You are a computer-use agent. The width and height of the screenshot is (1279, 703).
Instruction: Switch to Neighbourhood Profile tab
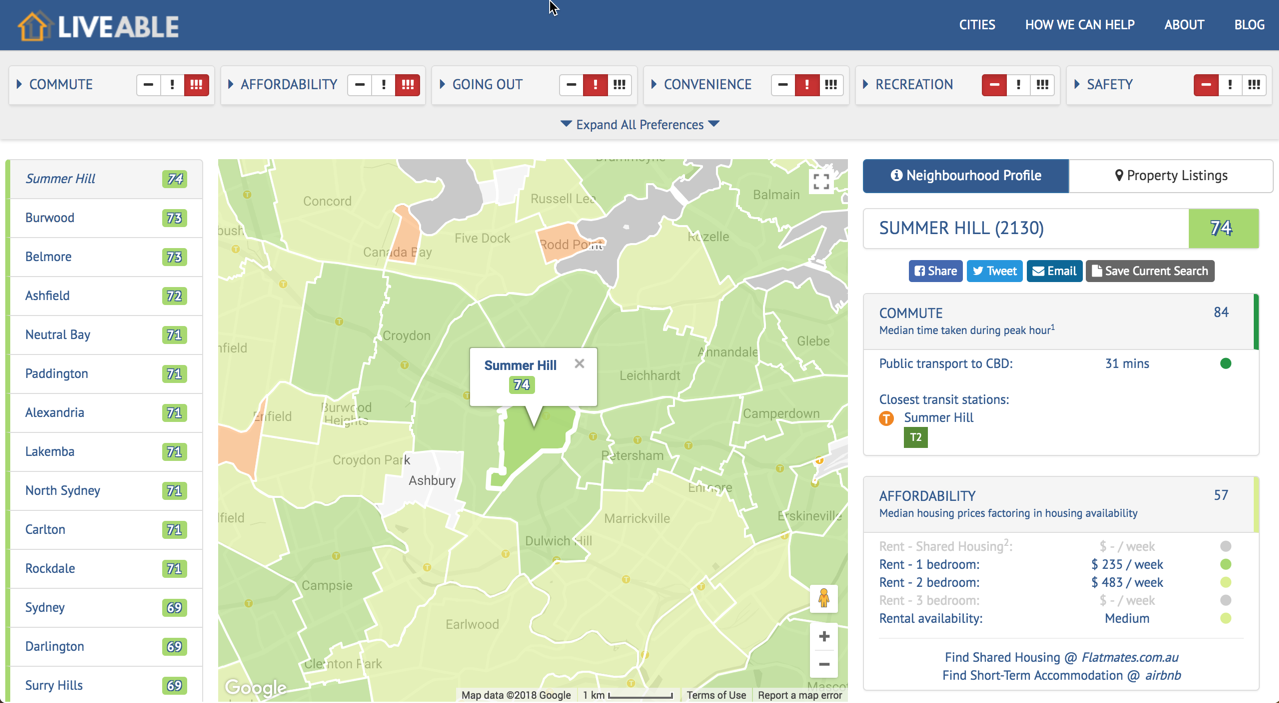pyautogui.click(x=966, y=176)
